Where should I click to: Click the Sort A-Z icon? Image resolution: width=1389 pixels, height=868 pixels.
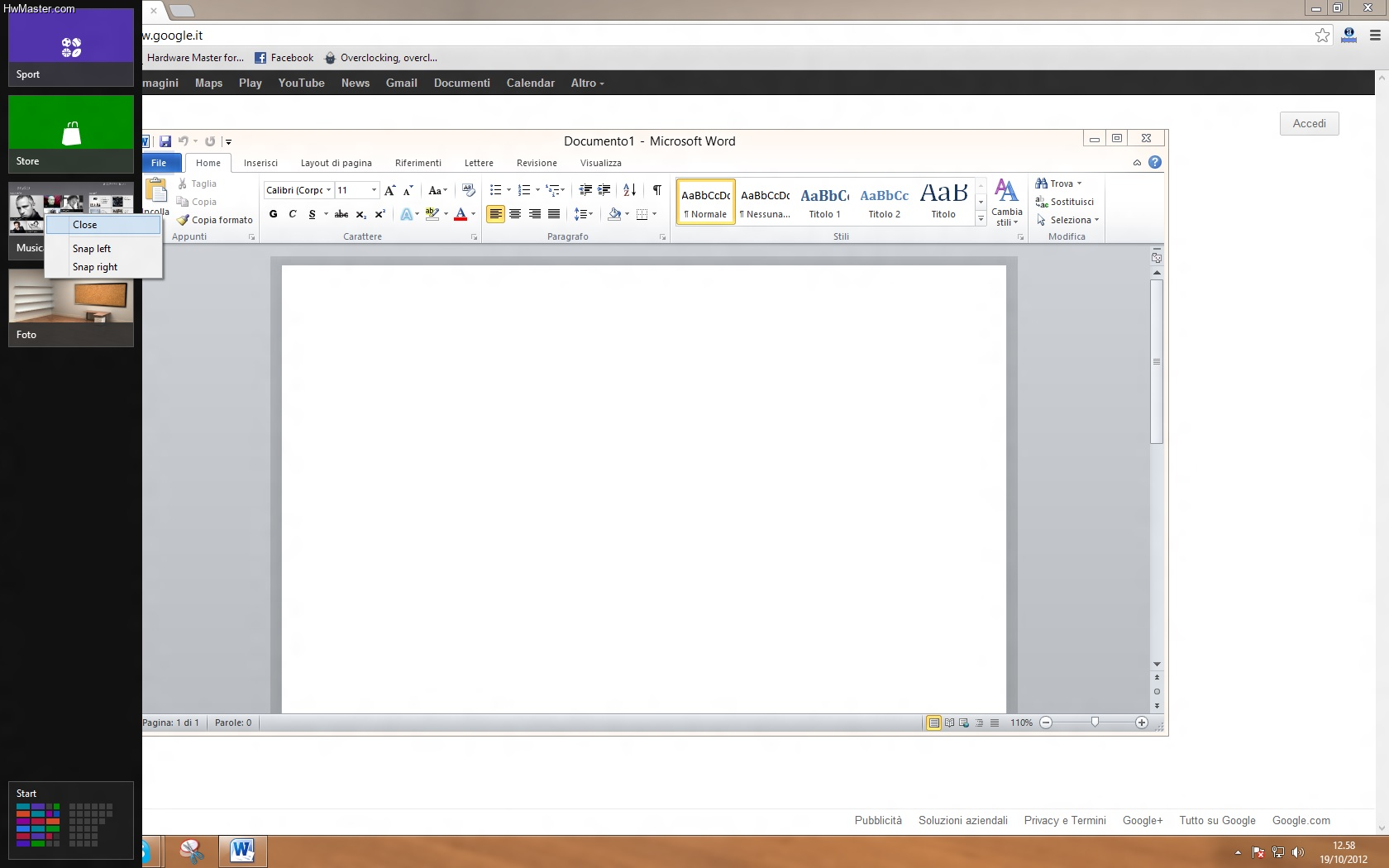pos(629,190)
